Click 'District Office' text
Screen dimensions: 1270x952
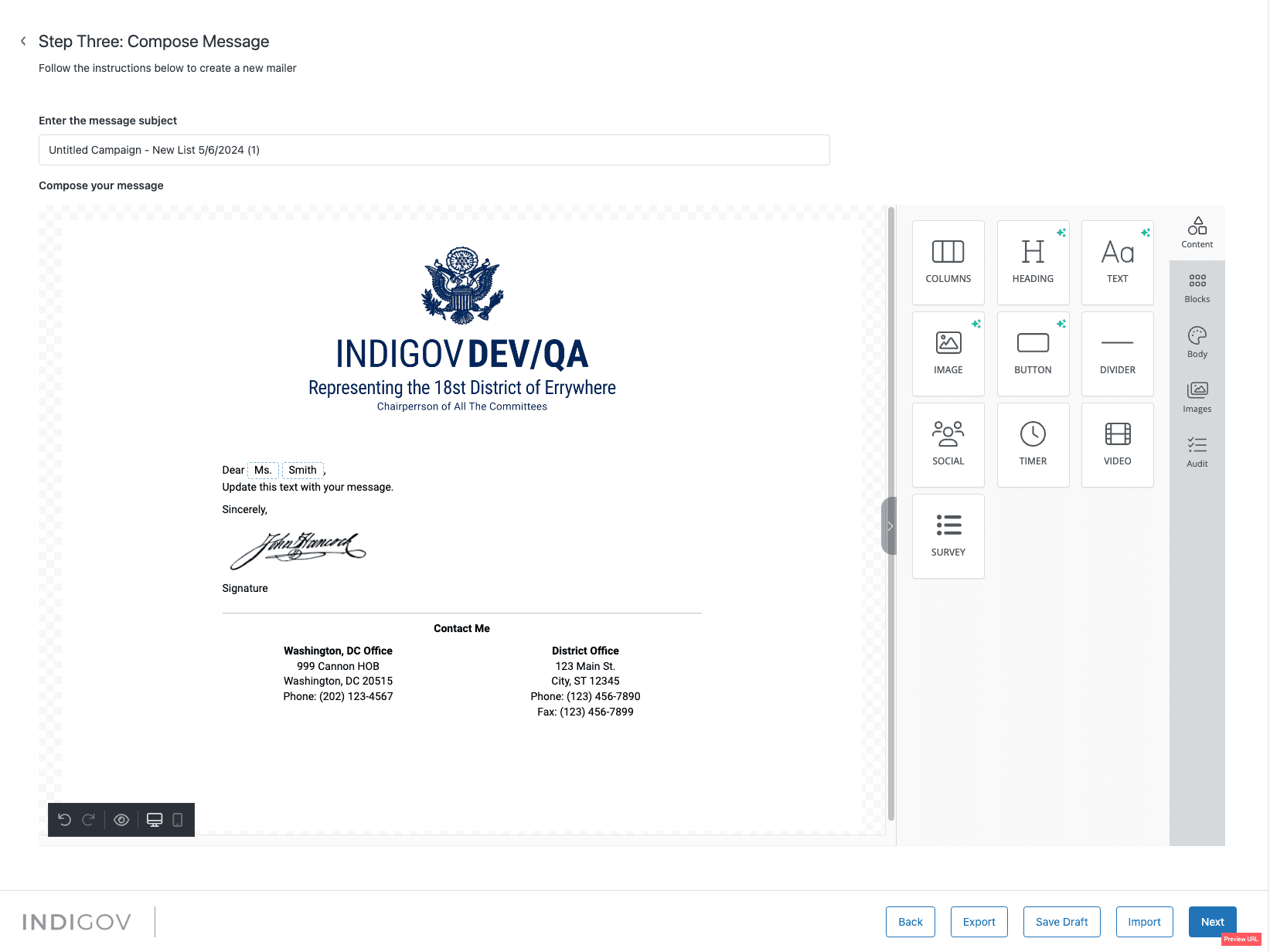586,651
